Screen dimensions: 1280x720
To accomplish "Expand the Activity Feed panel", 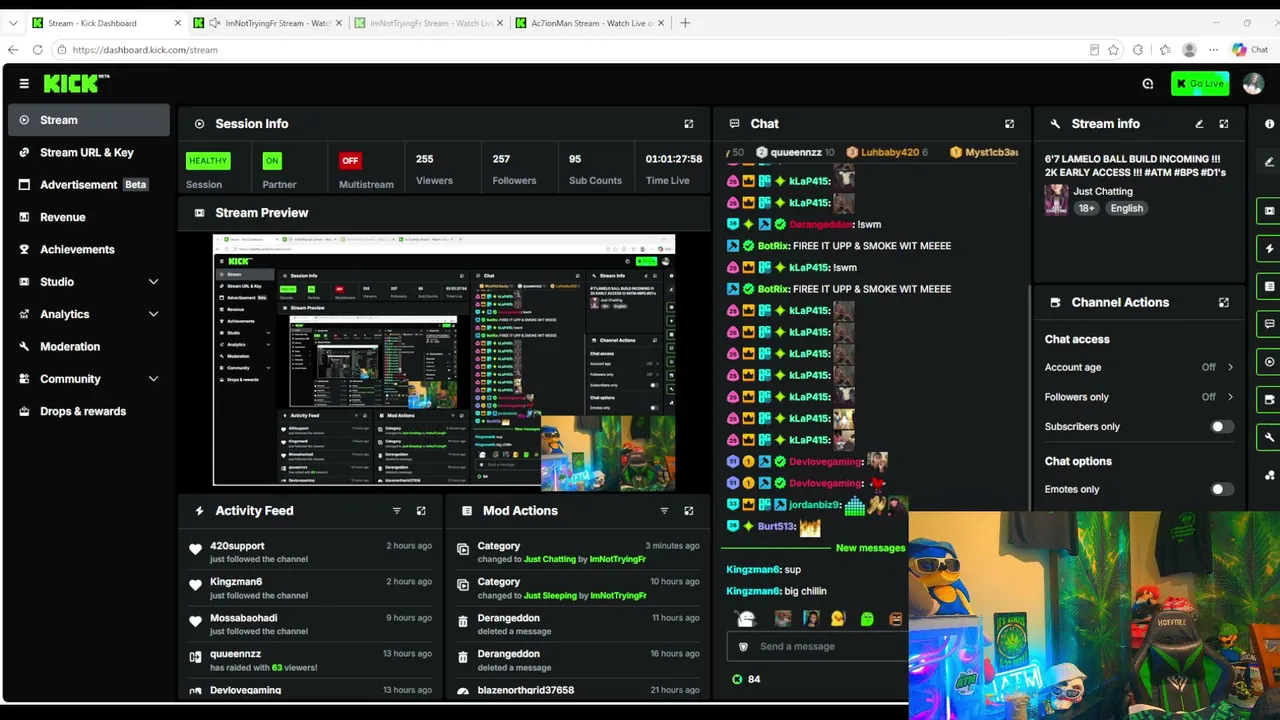I will click(421, 511).
